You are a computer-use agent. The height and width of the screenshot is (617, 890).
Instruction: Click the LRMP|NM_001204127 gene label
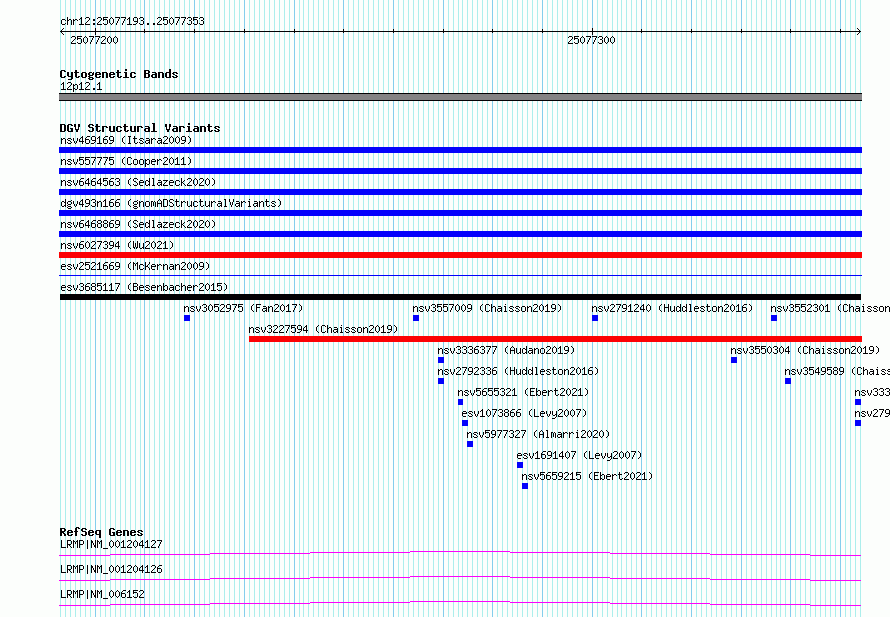(111, 544)
